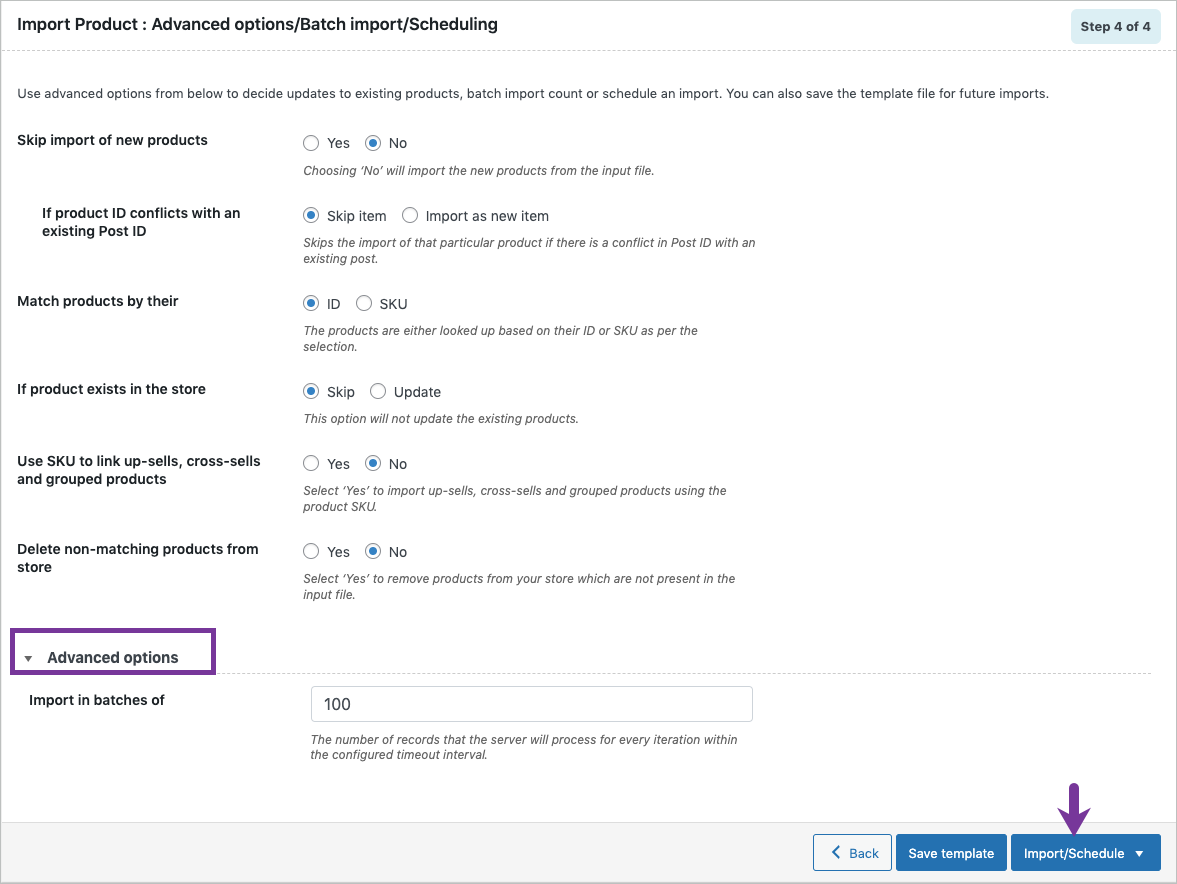The width and height of the screenshot is (1177, 884).
Task: Select 'ID' for matching products
Action: (311, 303)
